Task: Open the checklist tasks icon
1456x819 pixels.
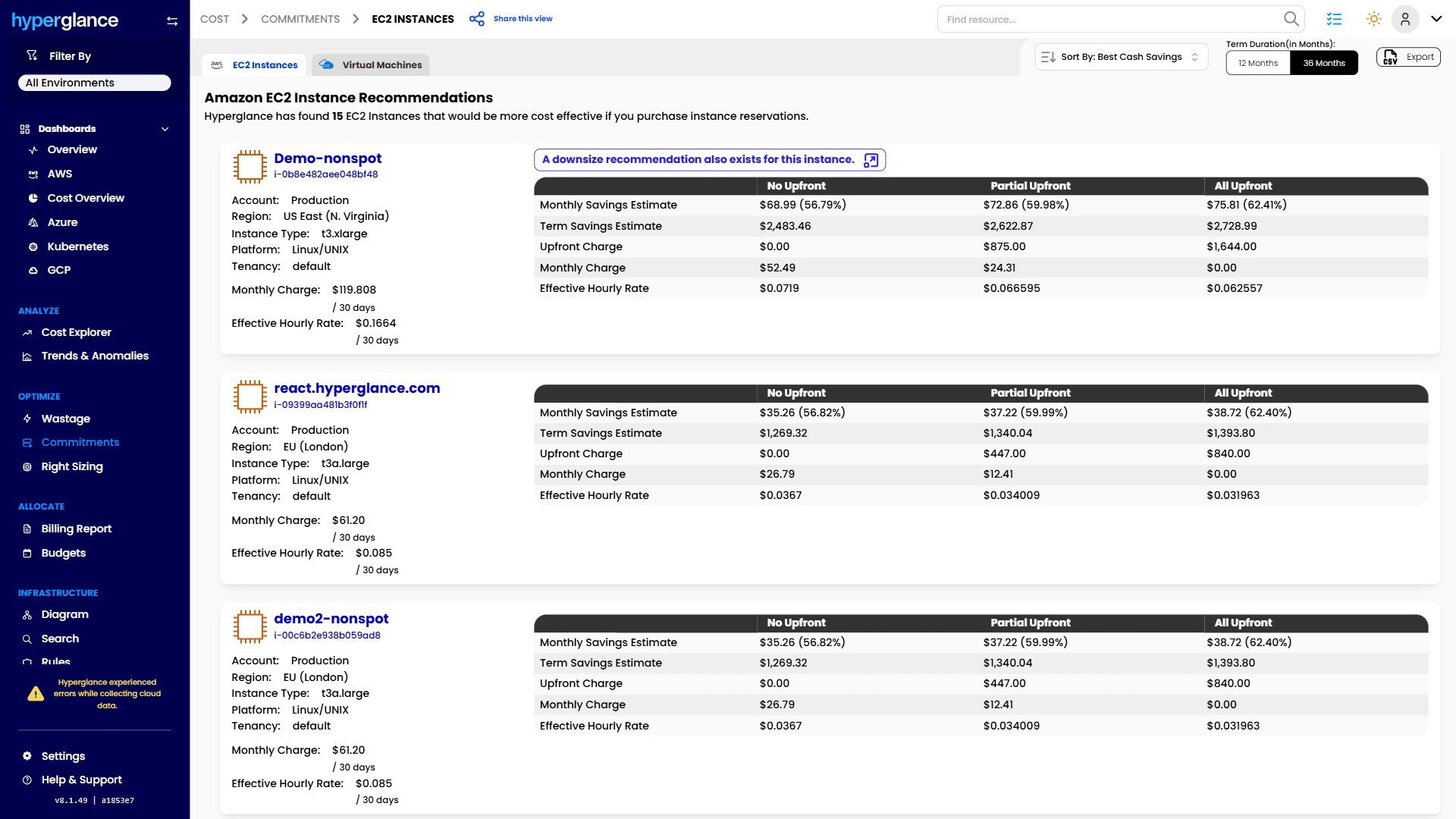Action: click(1334, 19)
